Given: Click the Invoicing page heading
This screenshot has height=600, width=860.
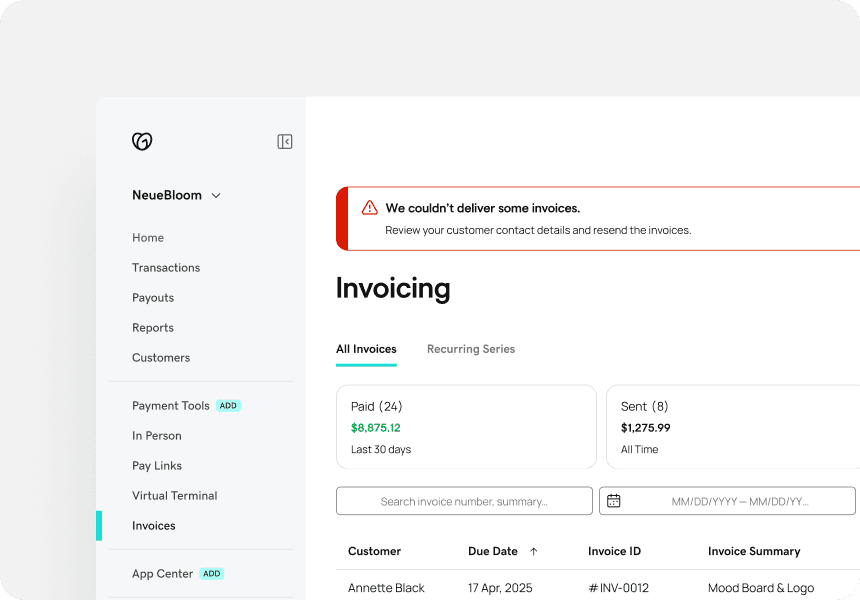Looking at the screenshot, I should coord(393,288).
